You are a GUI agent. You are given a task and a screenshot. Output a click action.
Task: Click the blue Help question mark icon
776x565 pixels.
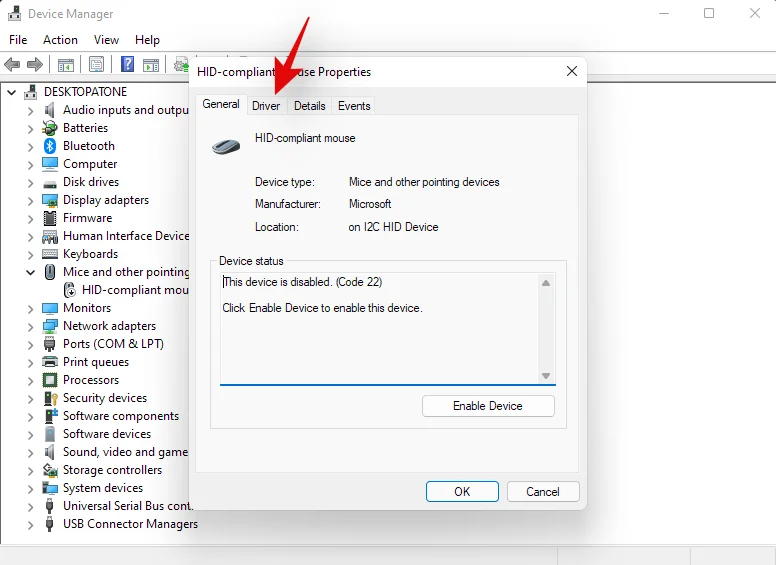point(127,64)
